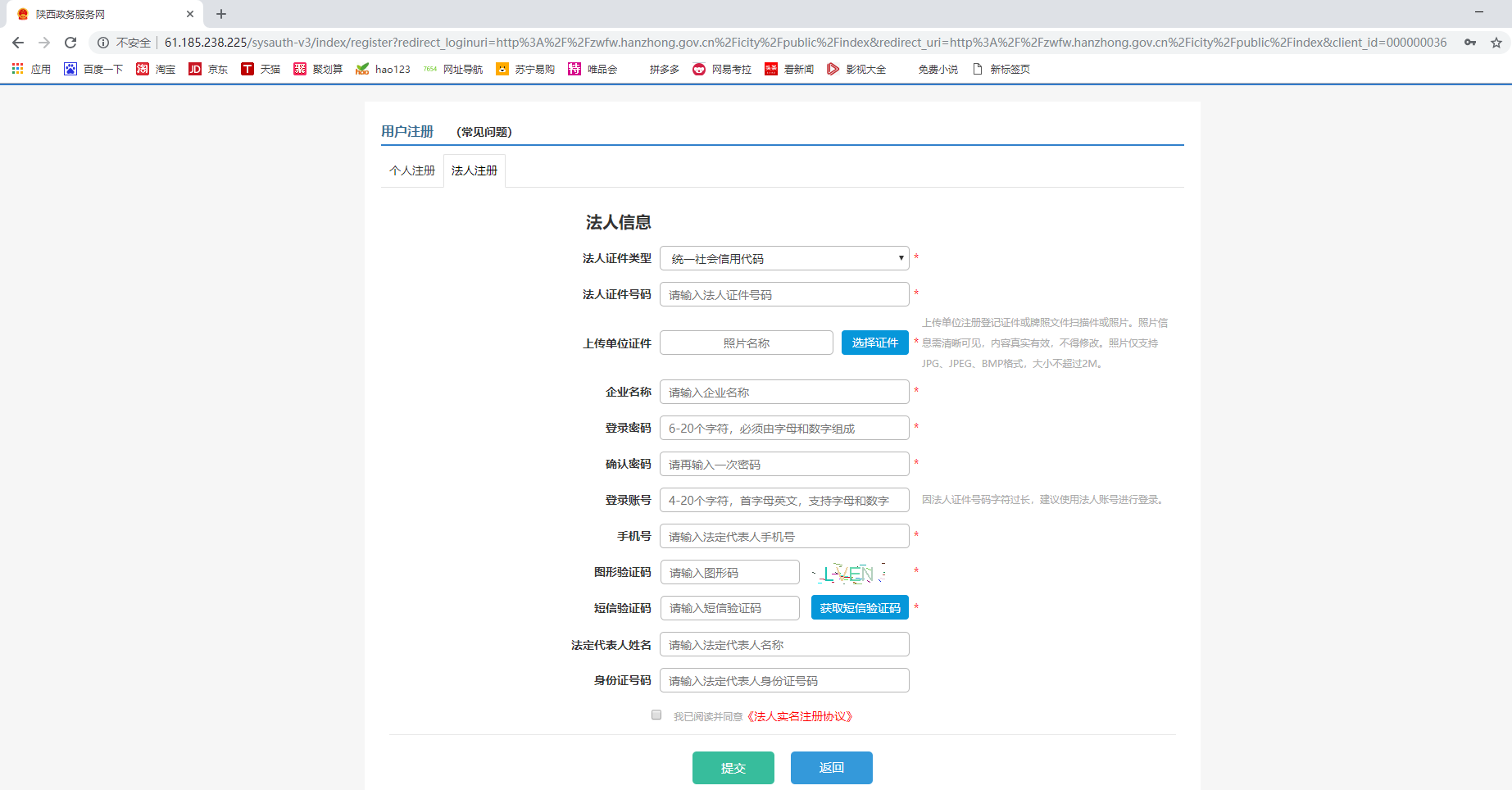
Task: Switch to the 个人注册 tab
Action: [x=411, y=170]
